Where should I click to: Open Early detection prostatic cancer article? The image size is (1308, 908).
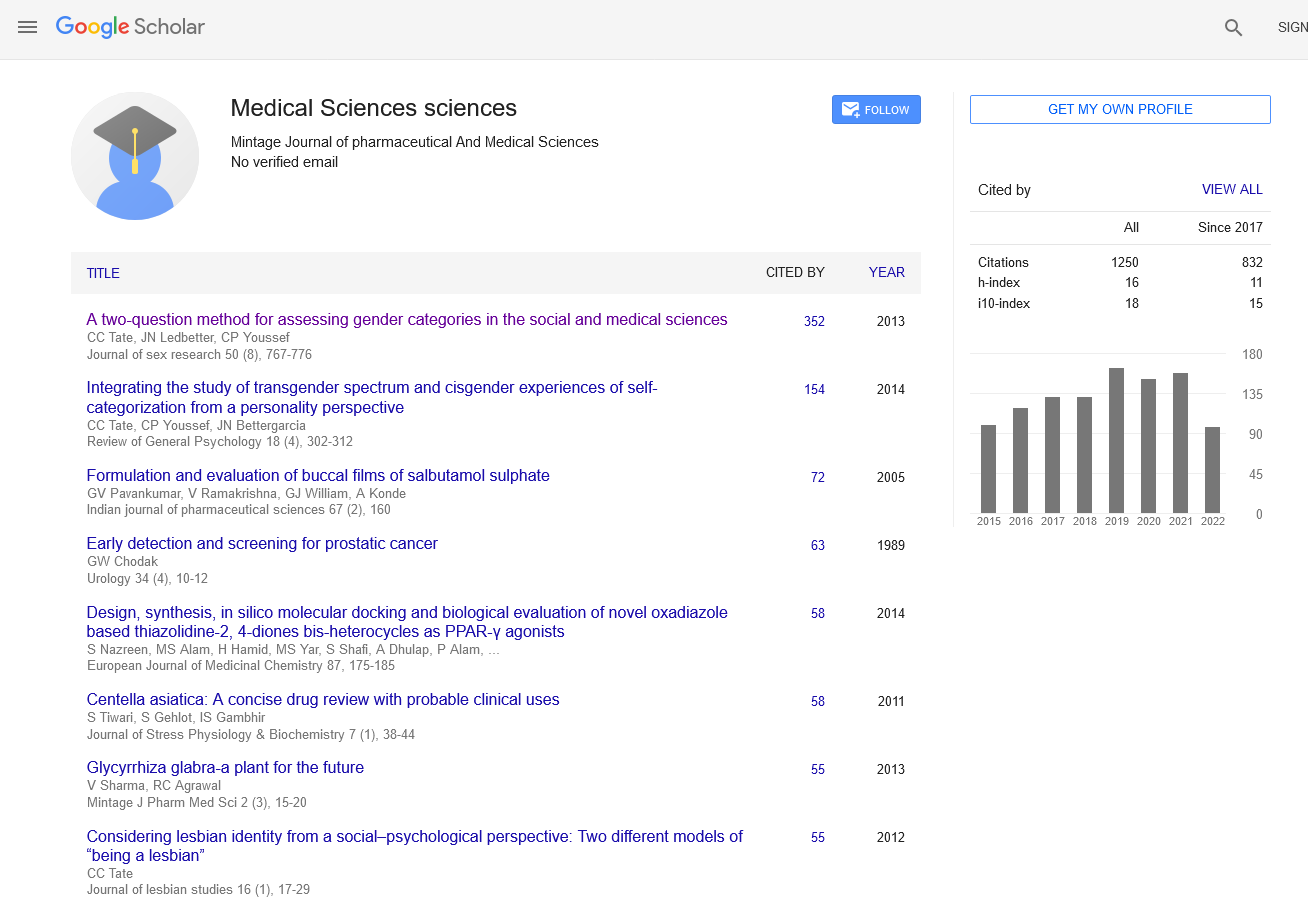[x=262, y=544]
